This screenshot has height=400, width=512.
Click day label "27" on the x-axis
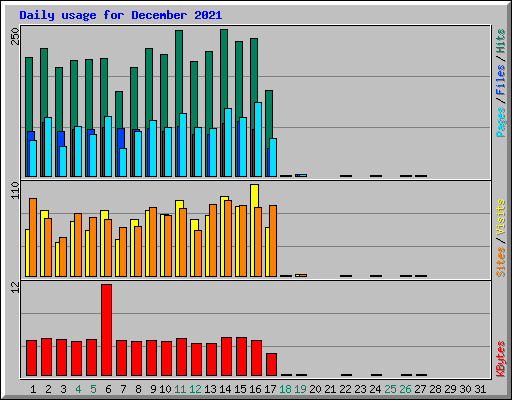coord(420,389)
